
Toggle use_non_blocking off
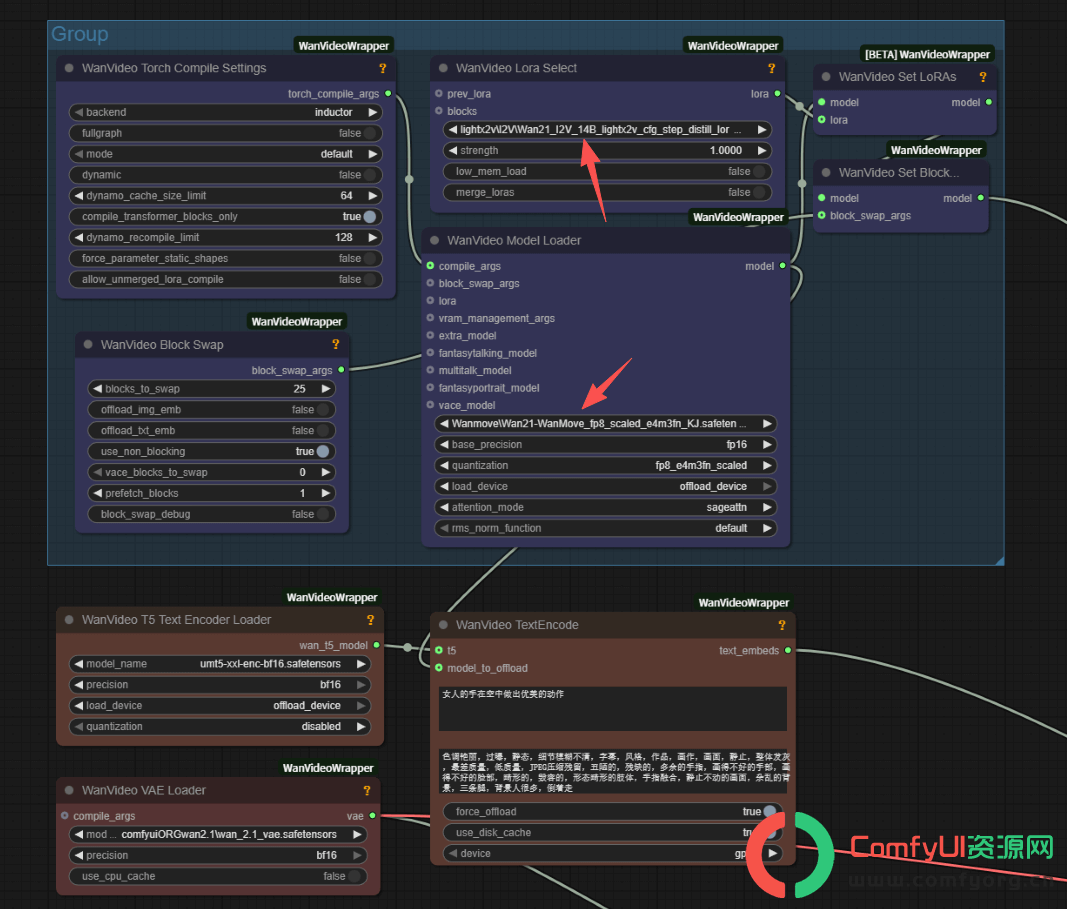click(212, 451)
